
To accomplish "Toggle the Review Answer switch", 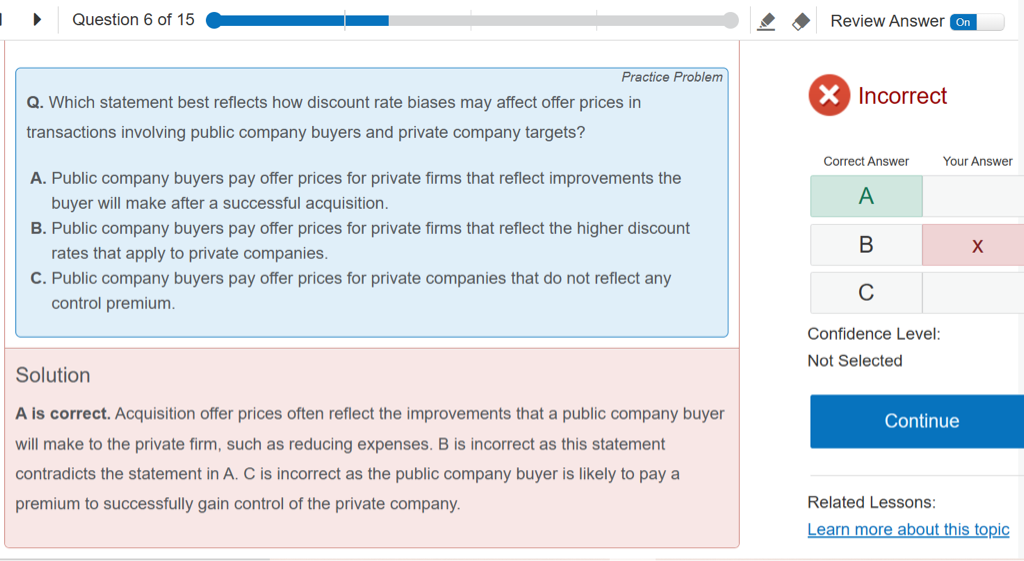I will (976, 22).
